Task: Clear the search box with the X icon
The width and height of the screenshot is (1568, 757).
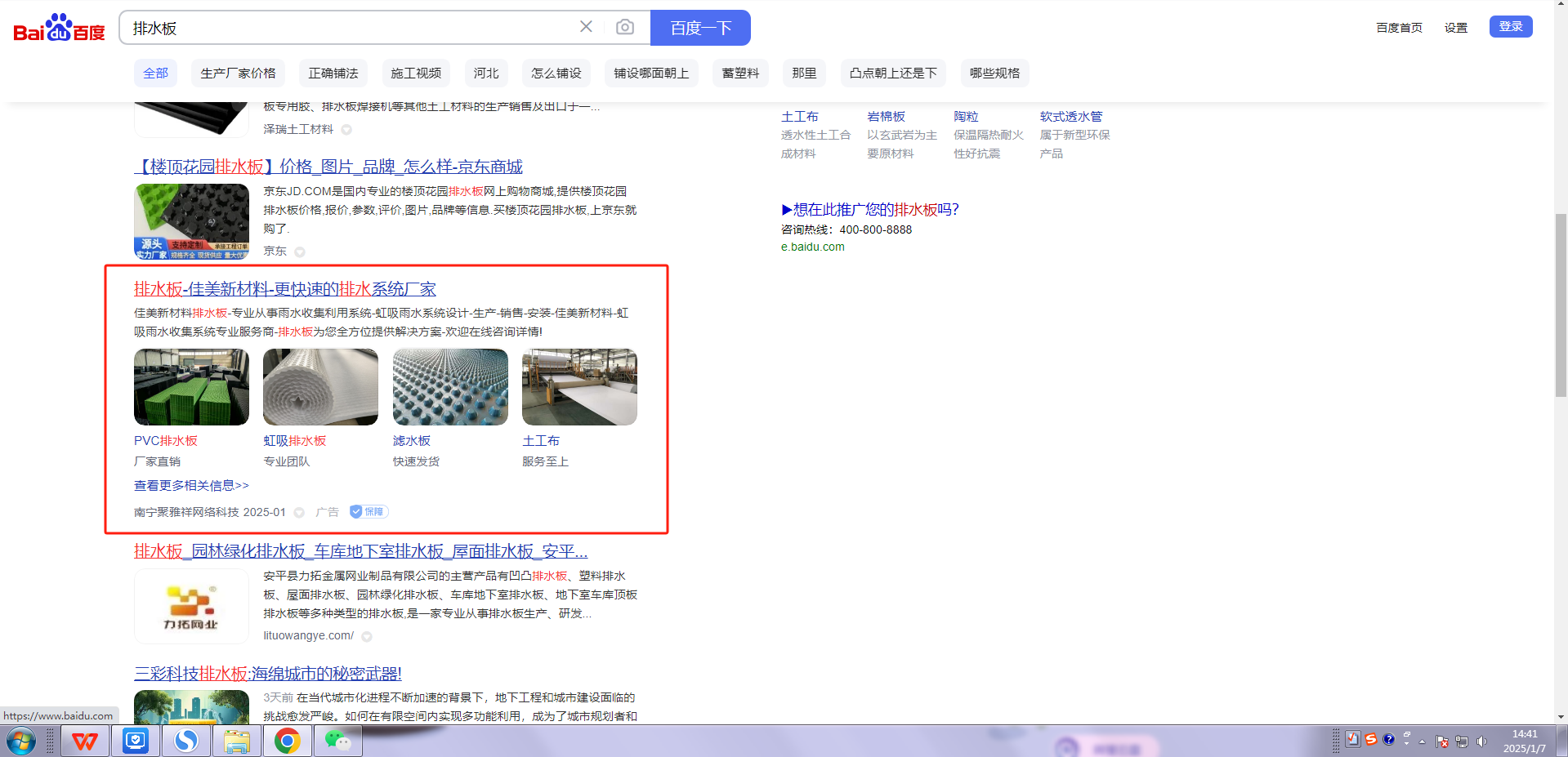Action: (586, 27)
